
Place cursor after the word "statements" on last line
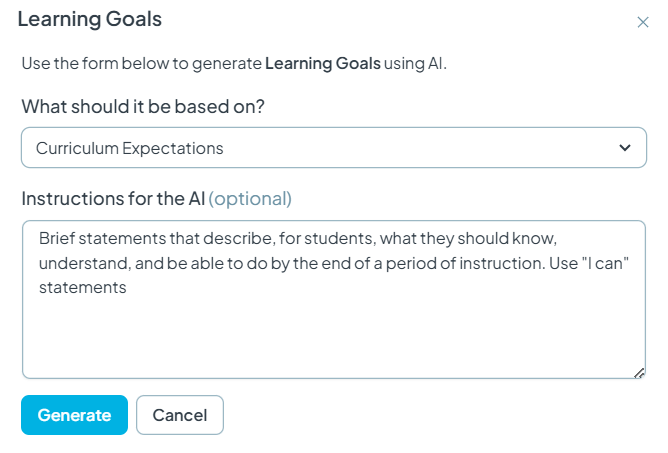pos(127,288)
